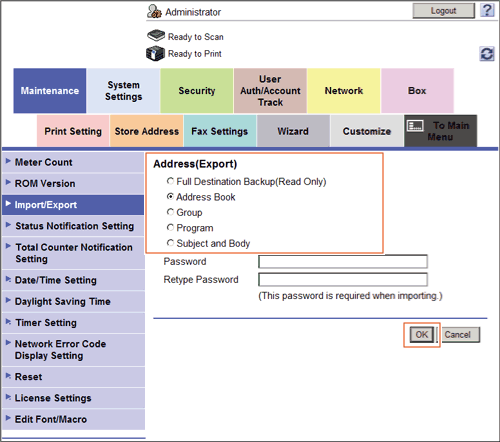
Task: Expand arrow beside Timer Setting
Action: click(x=8, y=321)
